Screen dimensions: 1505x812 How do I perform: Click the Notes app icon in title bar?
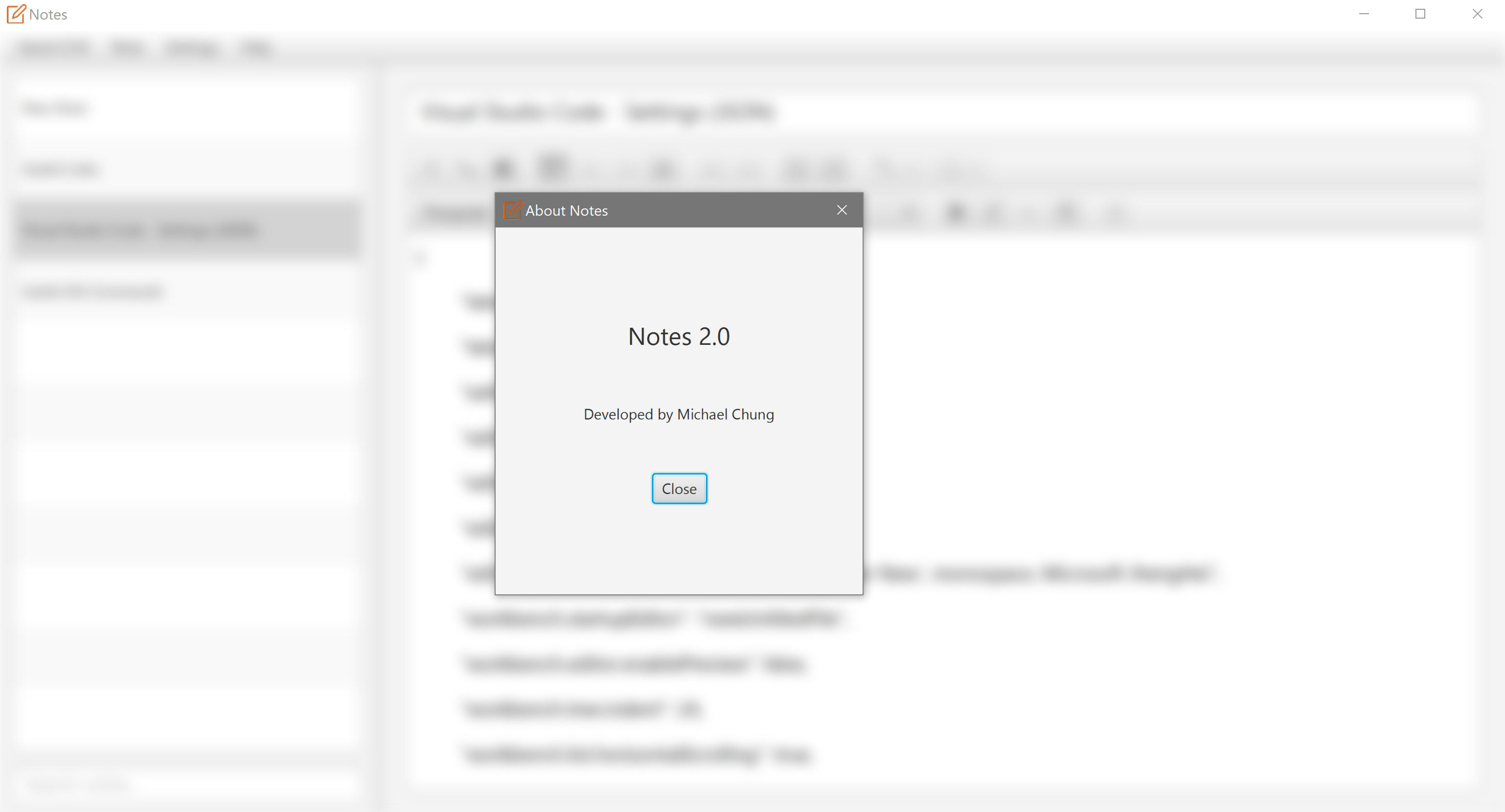click(16, 13)
